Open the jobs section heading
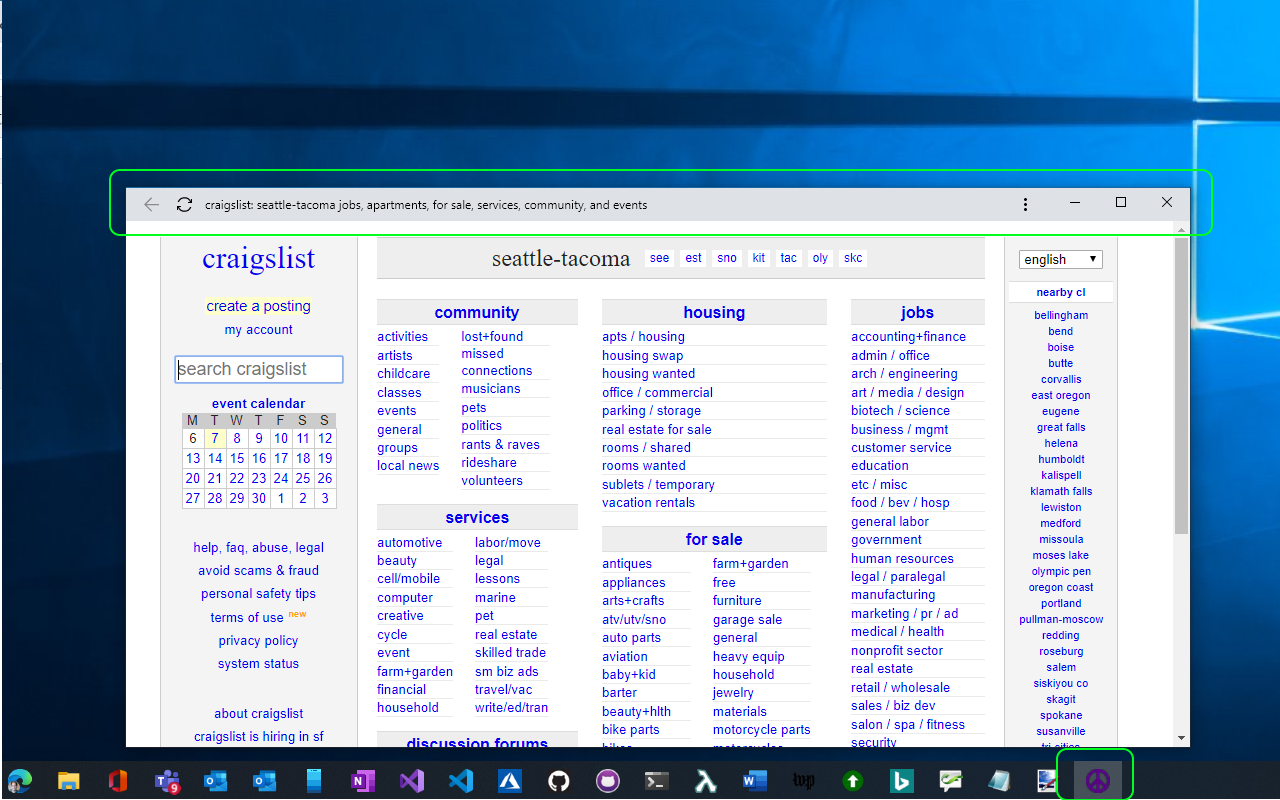Image resolution: width=1280 pixels, height=800 pixels. [x=917, y=312]
